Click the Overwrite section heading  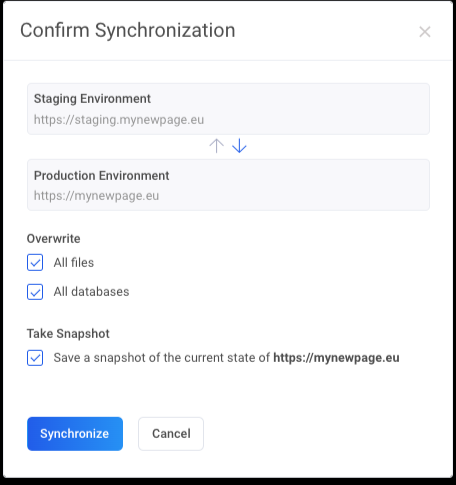point(53,239)
